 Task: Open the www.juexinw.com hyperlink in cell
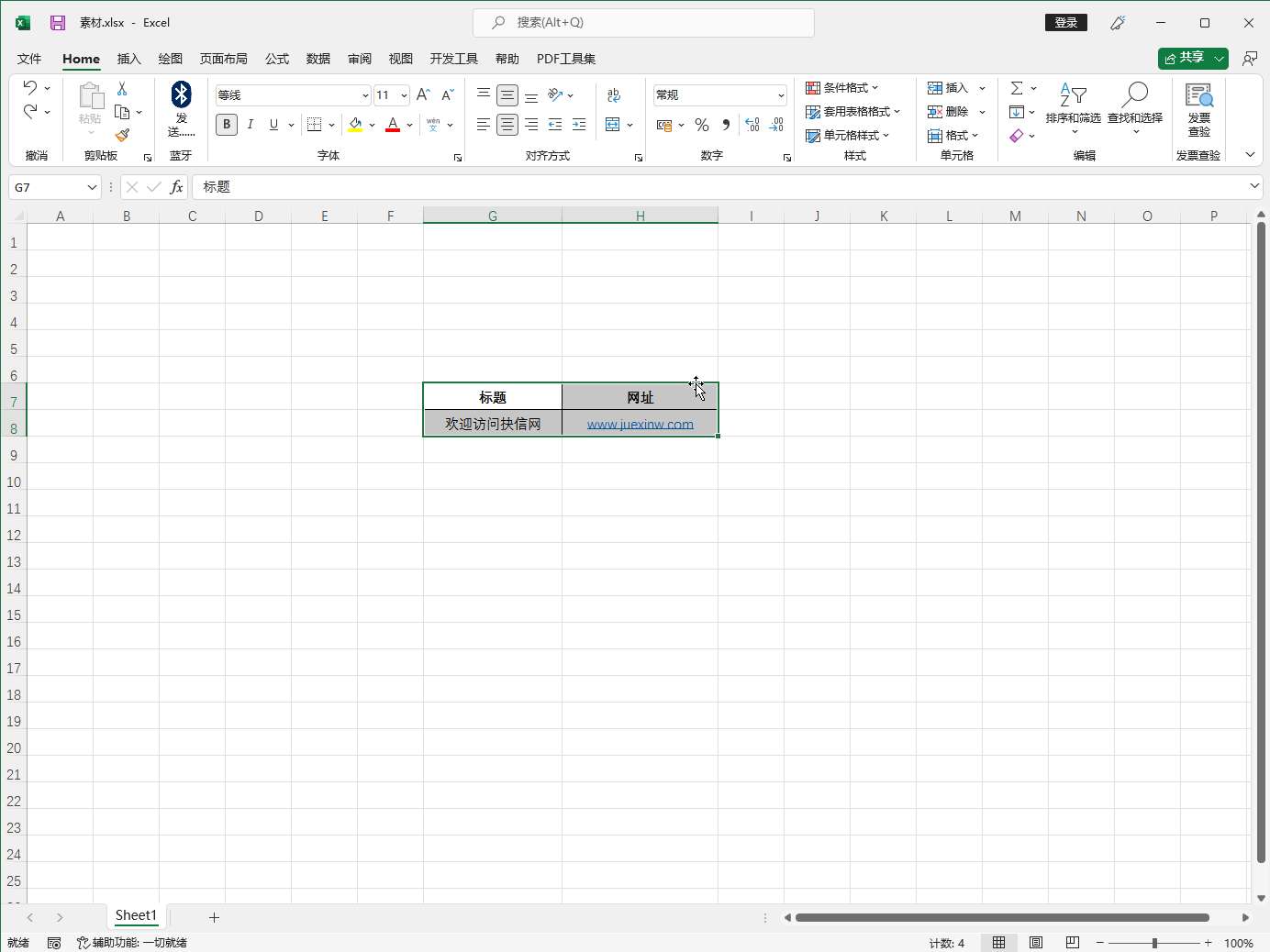pyautogui.click(x=640, y=424)
